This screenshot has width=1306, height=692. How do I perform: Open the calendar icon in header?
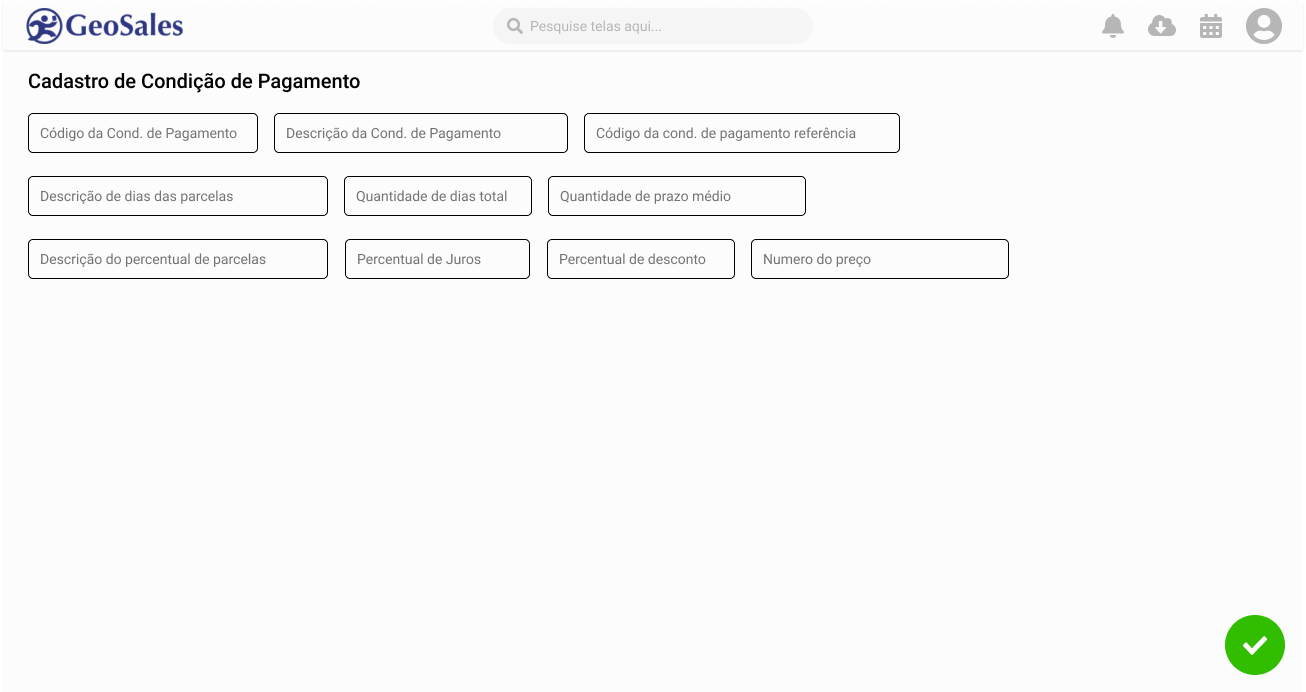click(x=1211, y=26)
